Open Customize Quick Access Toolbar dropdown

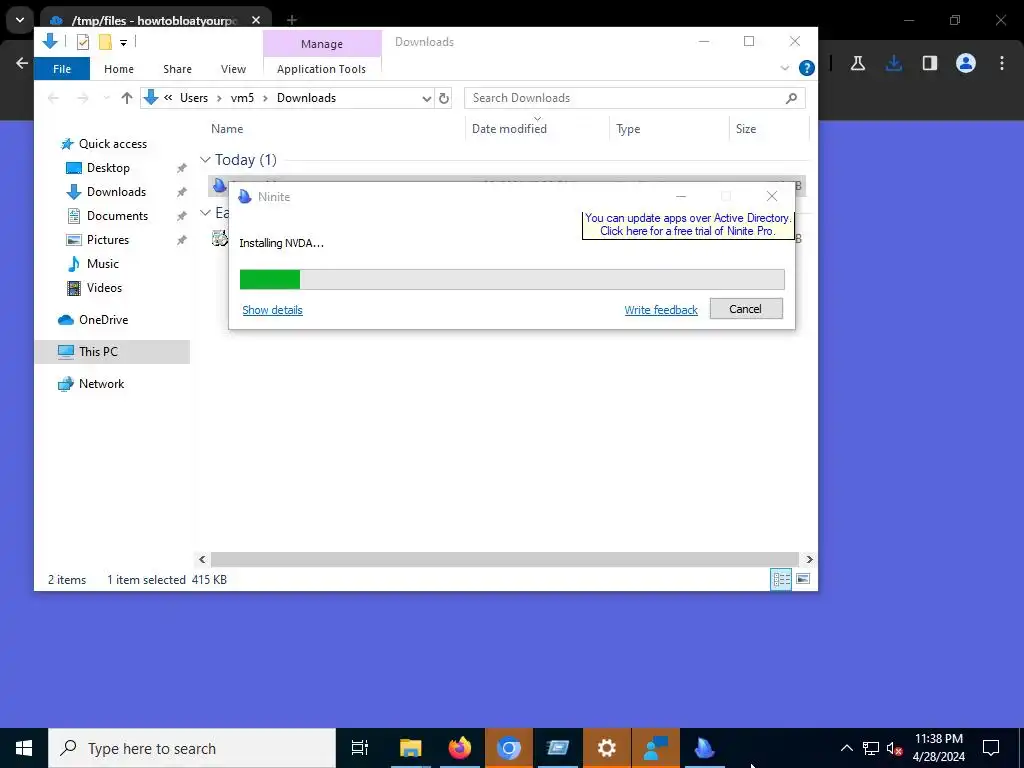(x=123, y=43)
